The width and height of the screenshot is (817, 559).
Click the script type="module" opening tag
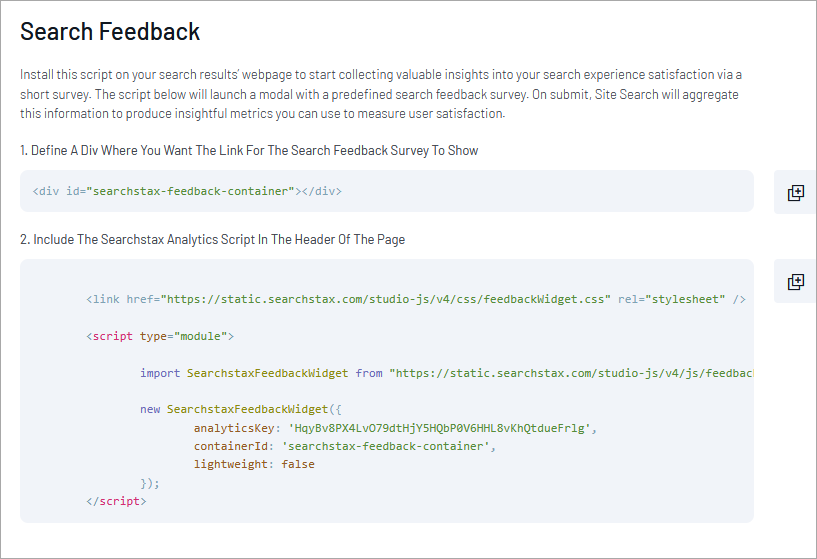click(160, 336)
